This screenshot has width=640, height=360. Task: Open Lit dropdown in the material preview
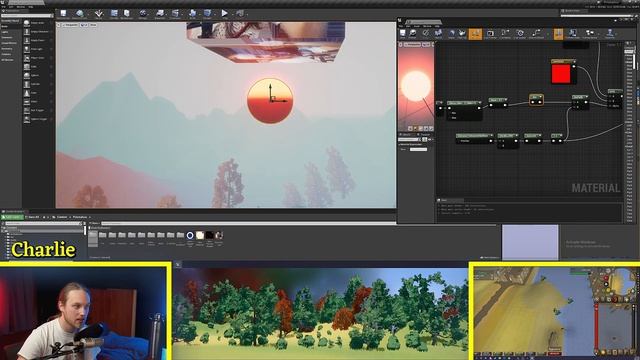click(426, 44)
